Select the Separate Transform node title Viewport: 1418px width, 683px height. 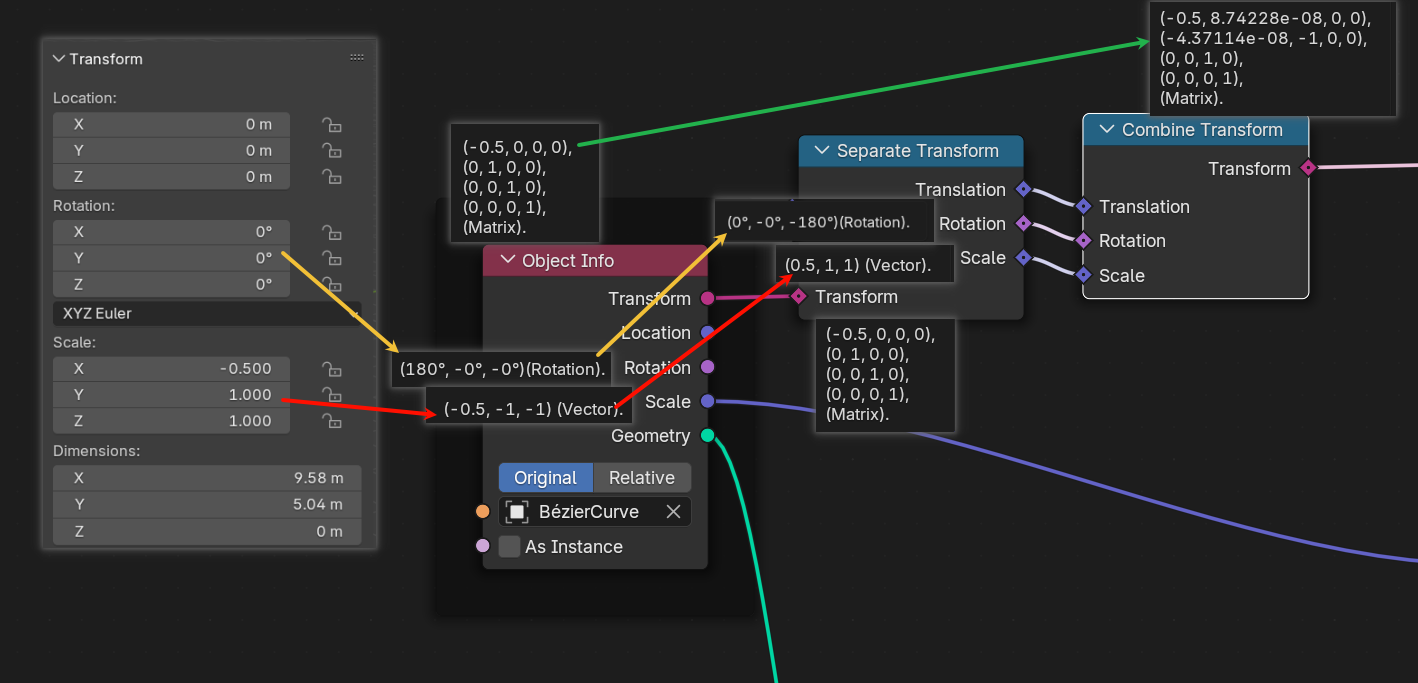click(918, 151)
